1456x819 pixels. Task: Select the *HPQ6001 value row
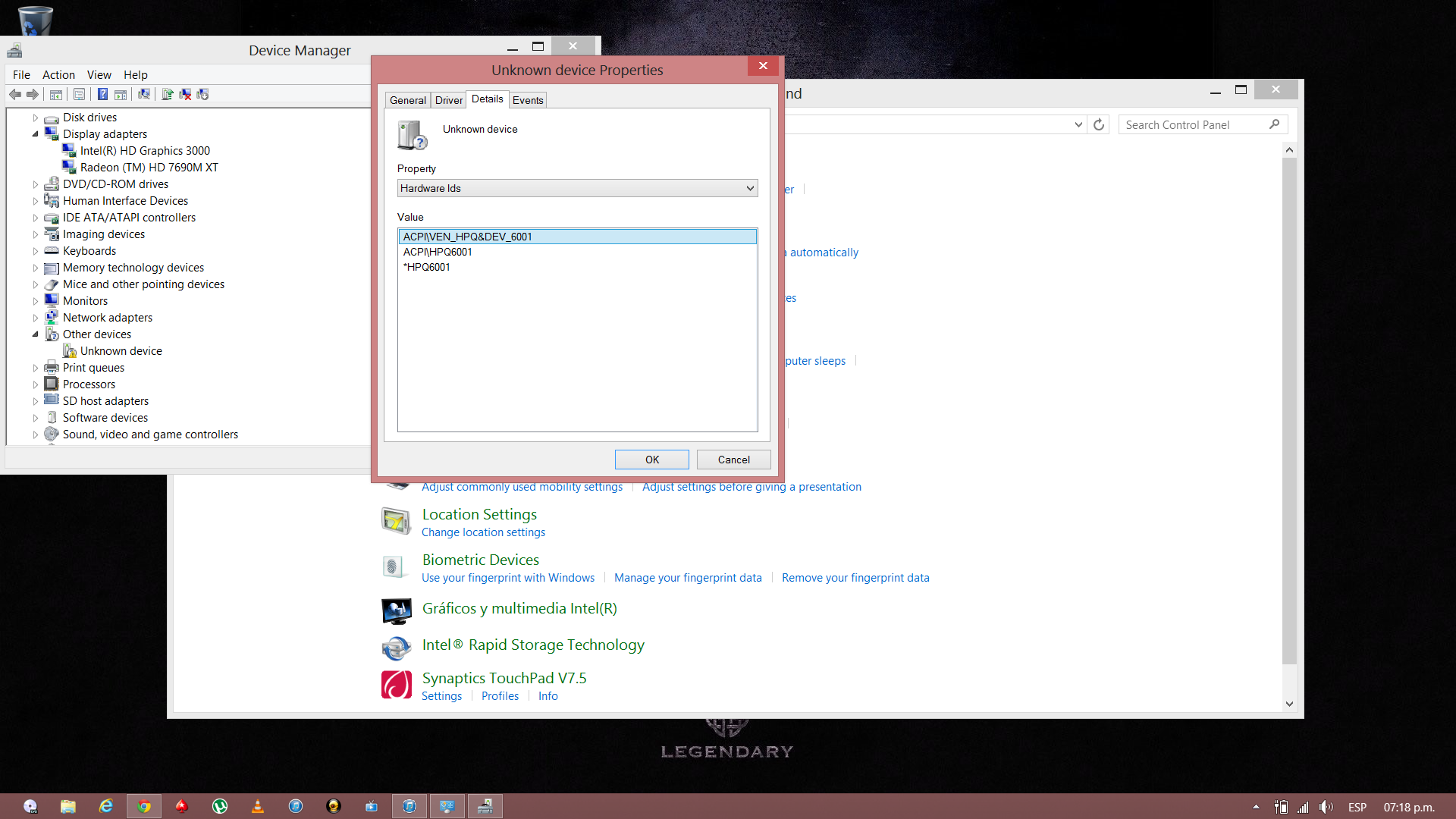[577, 267]
